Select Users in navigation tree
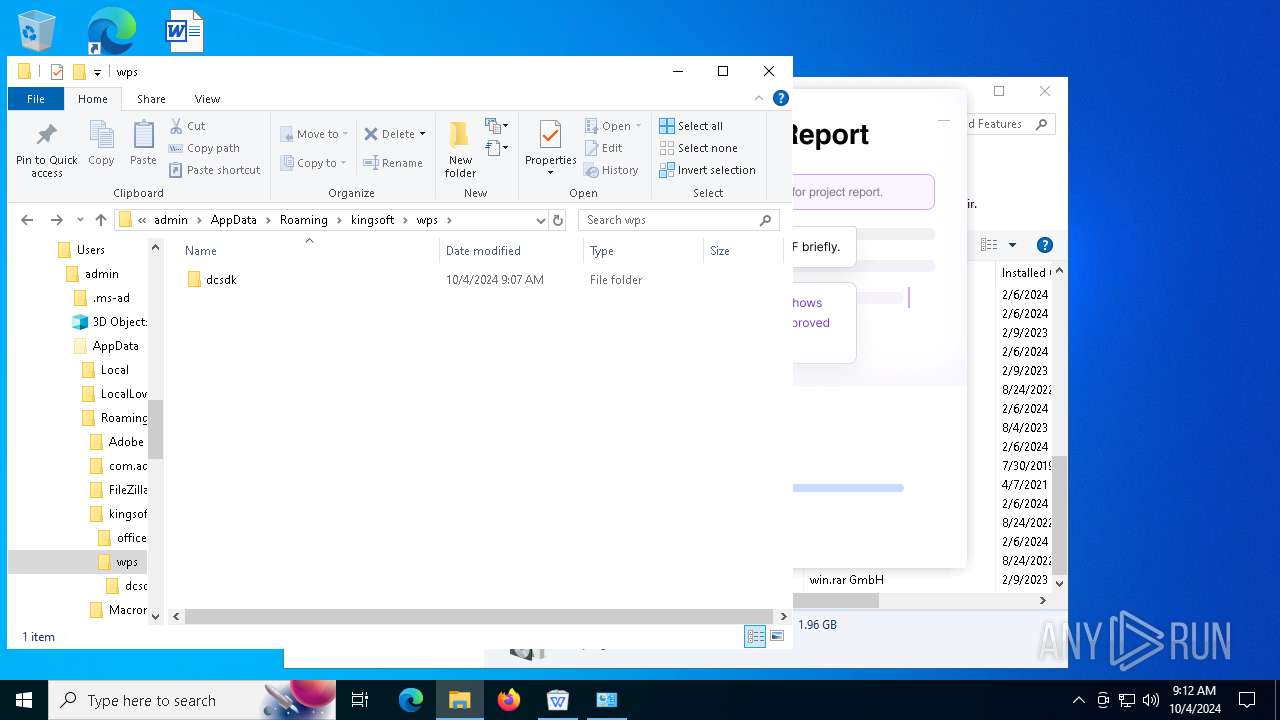The width and height of the screenshot is (1280, 720). point(90,250)
